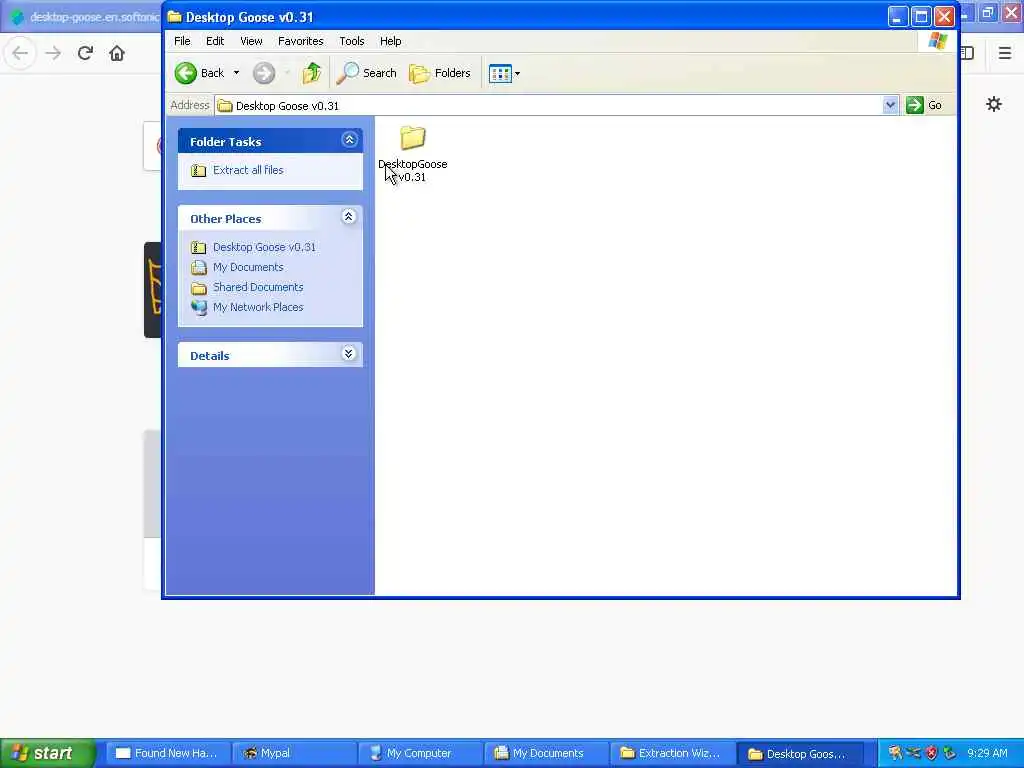Go back with the green Back arrow
This screenshot has height=768, width=1024.
[200, 73]
